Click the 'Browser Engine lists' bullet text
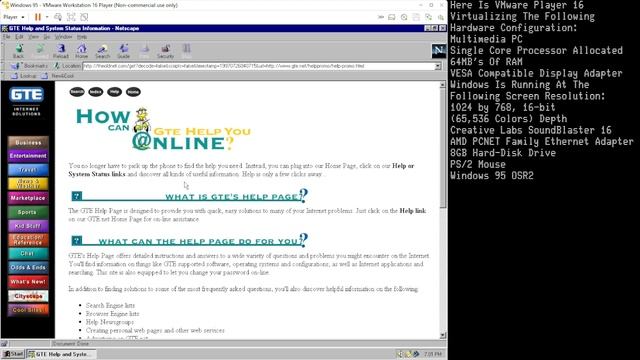The height and width of the screenshot is (360, 640). click(x=113, y=314)
